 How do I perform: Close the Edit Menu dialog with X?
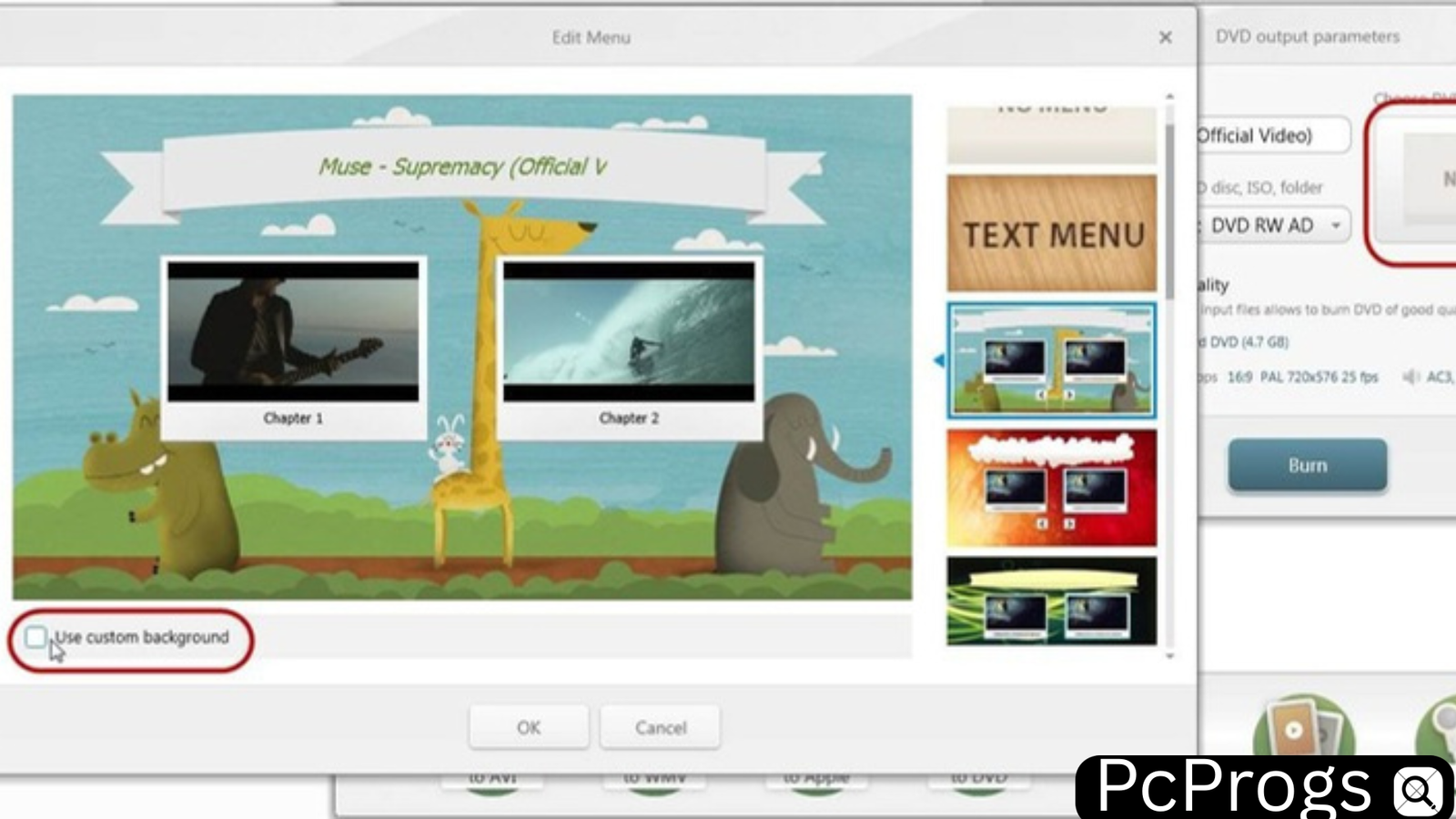click(1165, 37)
